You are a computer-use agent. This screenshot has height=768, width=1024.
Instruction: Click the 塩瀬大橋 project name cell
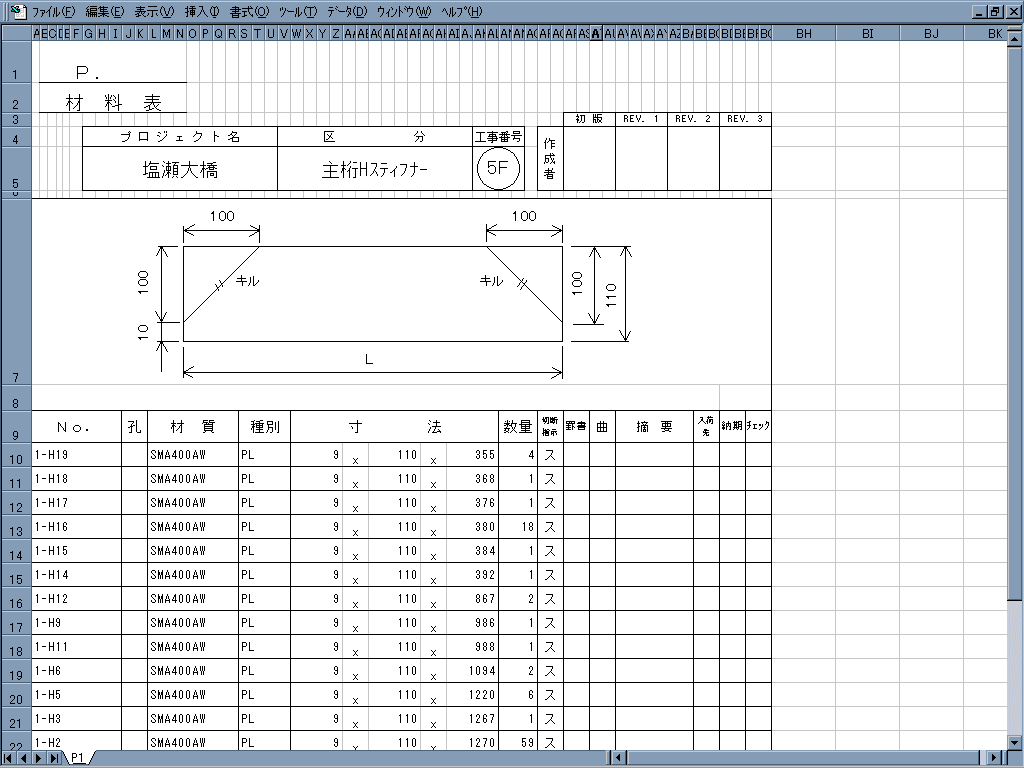(x=180, y=170)
